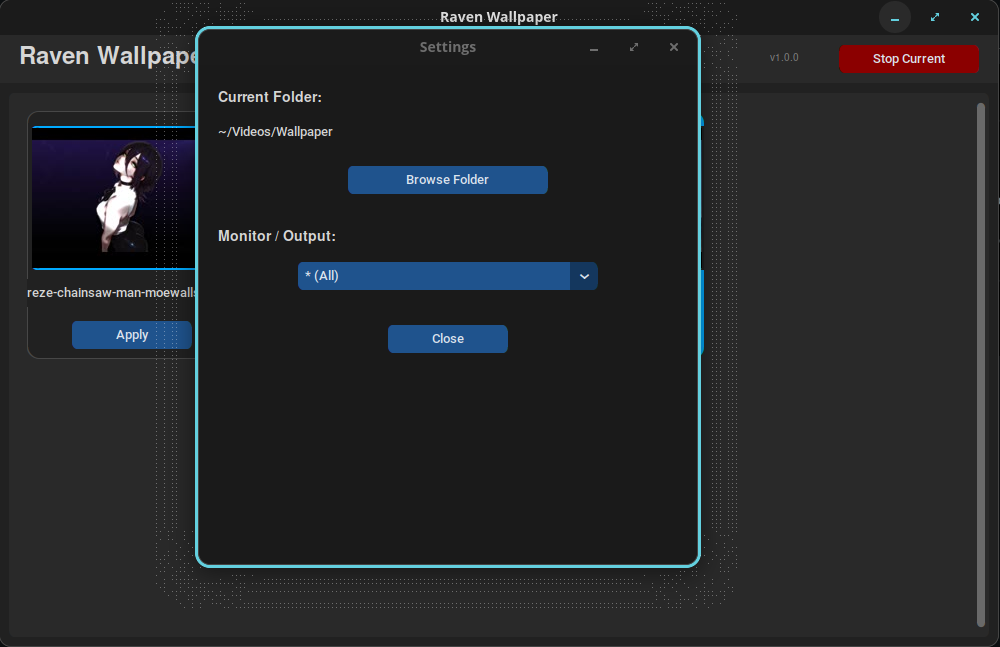The image size is (1000, 647).
Task: Click the ~/Videos/Wallpaper folder path text
Action: tap(275, 131)
